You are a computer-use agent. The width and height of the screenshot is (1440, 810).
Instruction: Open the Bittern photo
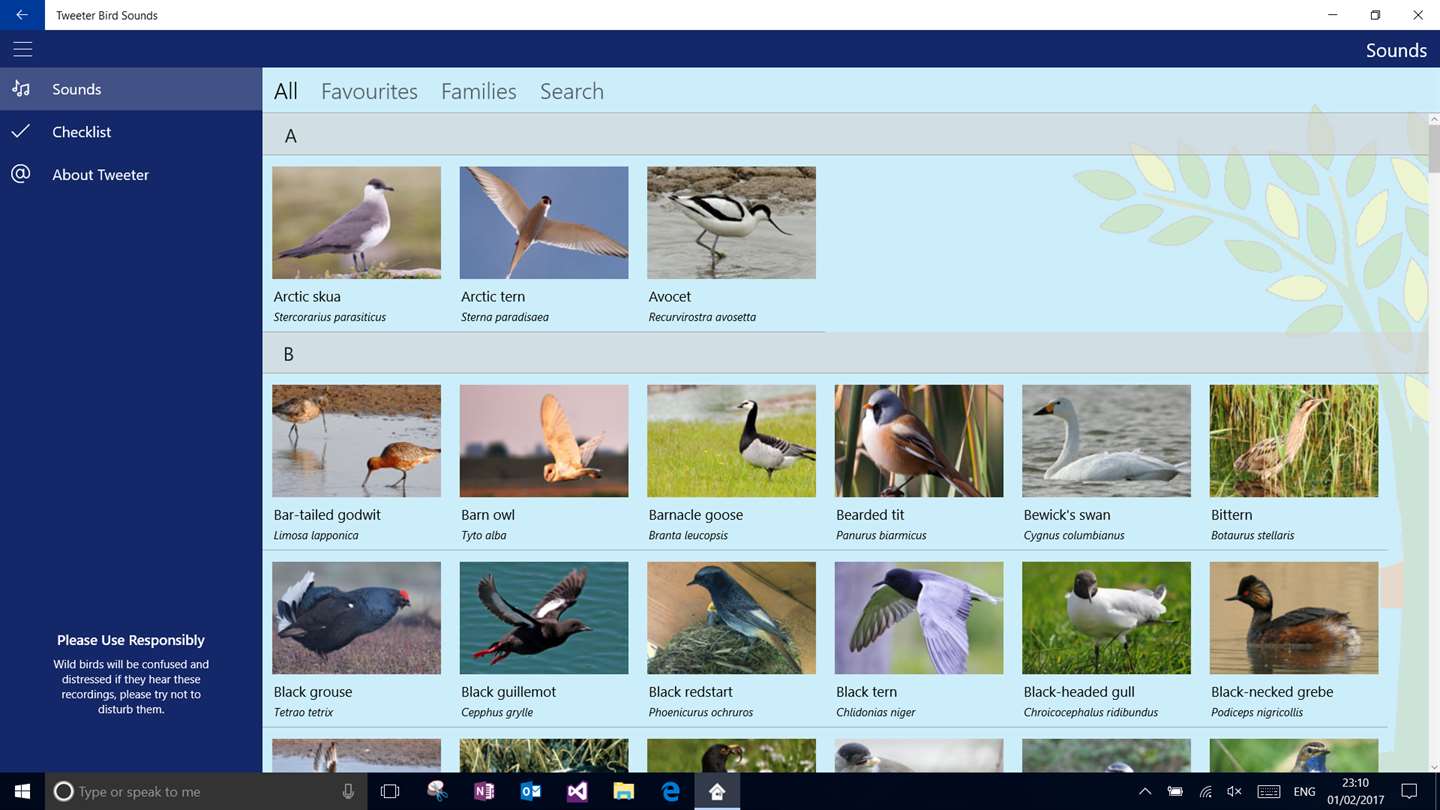click(x=1294, y=441)
